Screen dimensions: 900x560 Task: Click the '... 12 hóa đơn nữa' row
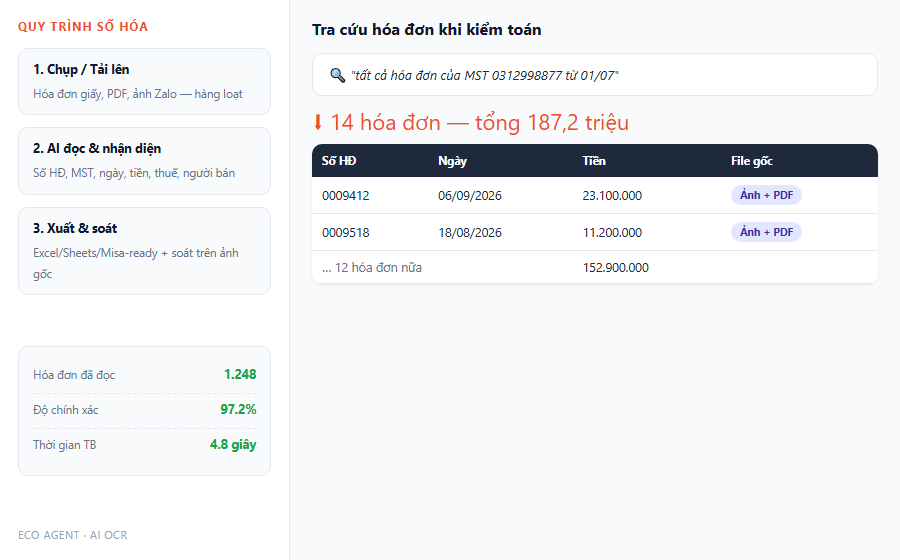click(595, 267)
